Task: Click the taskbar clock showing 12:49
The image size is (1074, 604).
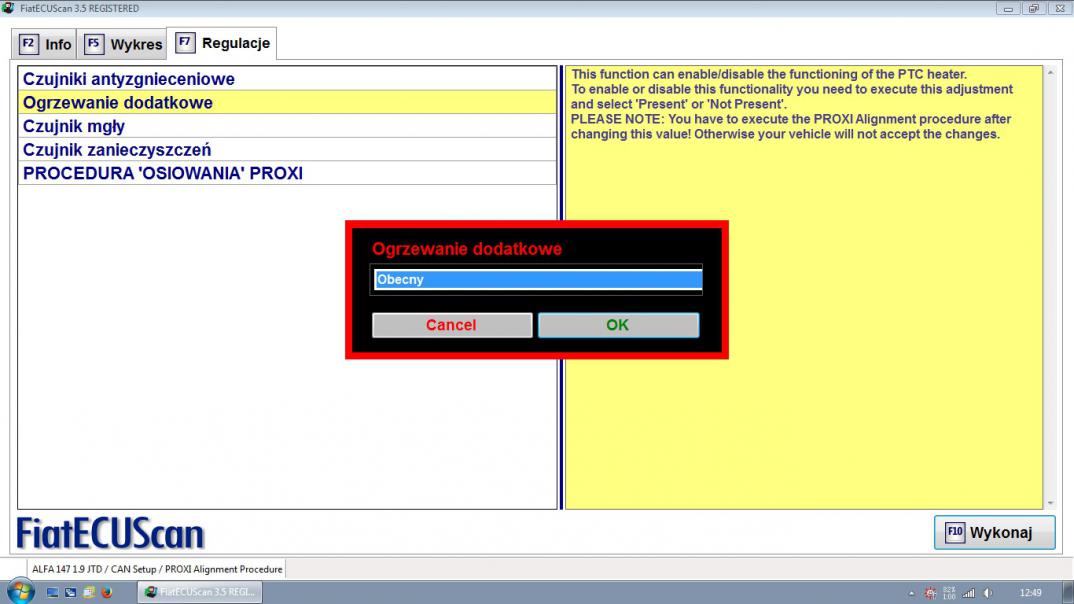Action: point(1030,593)
